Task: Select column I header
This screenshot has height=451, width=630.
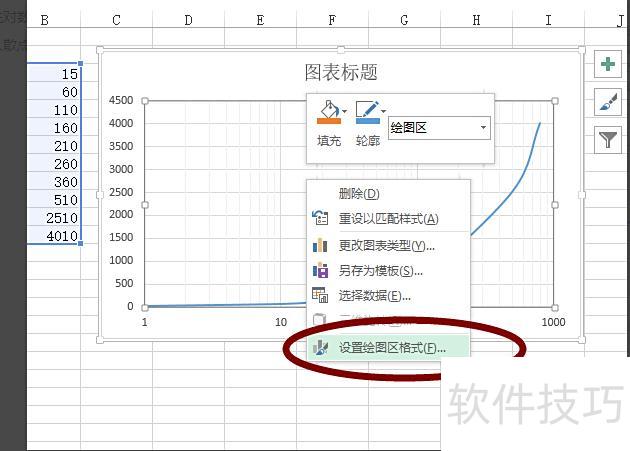Action: (548, 20)
